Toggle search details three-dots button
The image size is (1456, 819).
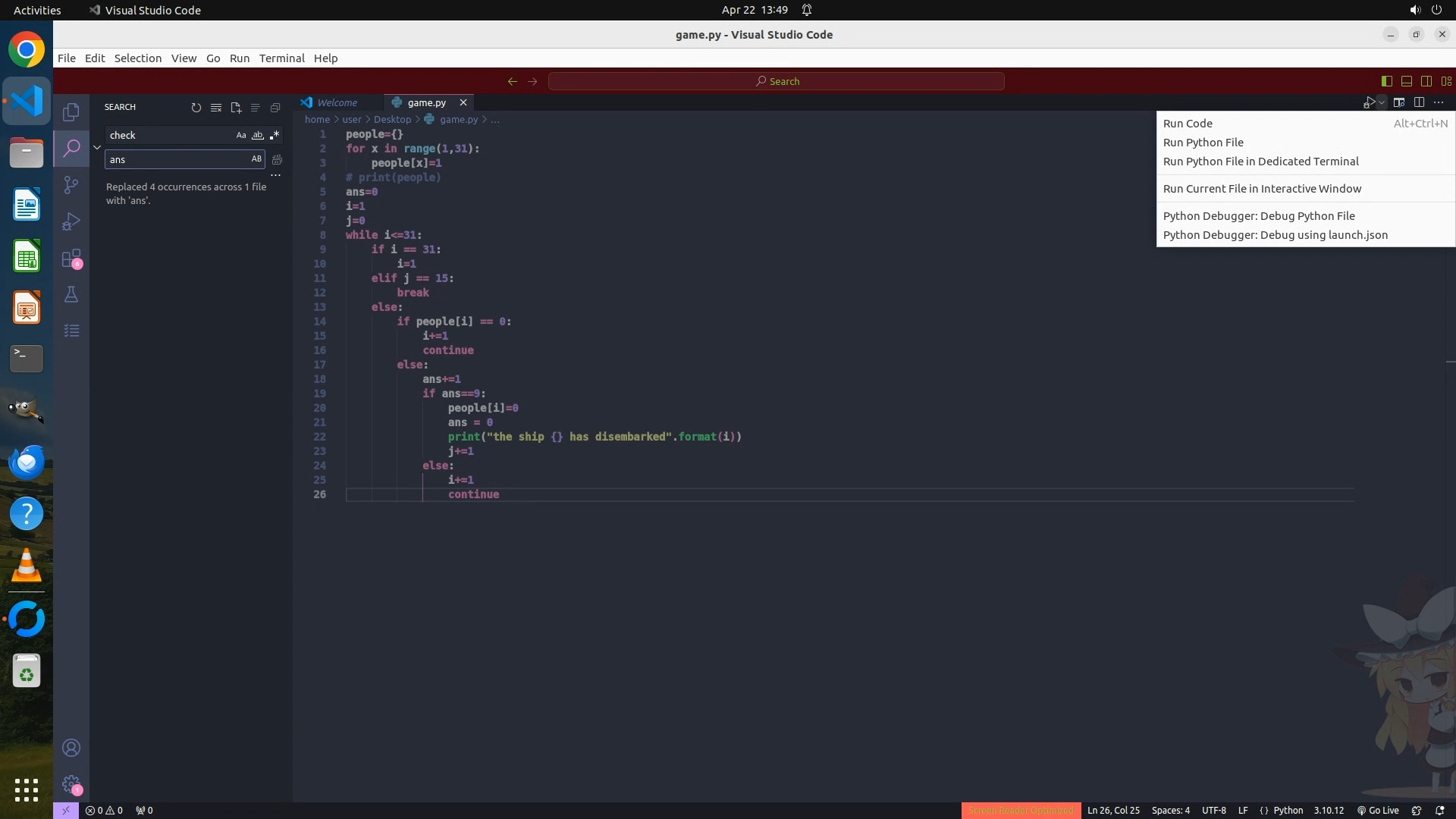tap(276, 175)
